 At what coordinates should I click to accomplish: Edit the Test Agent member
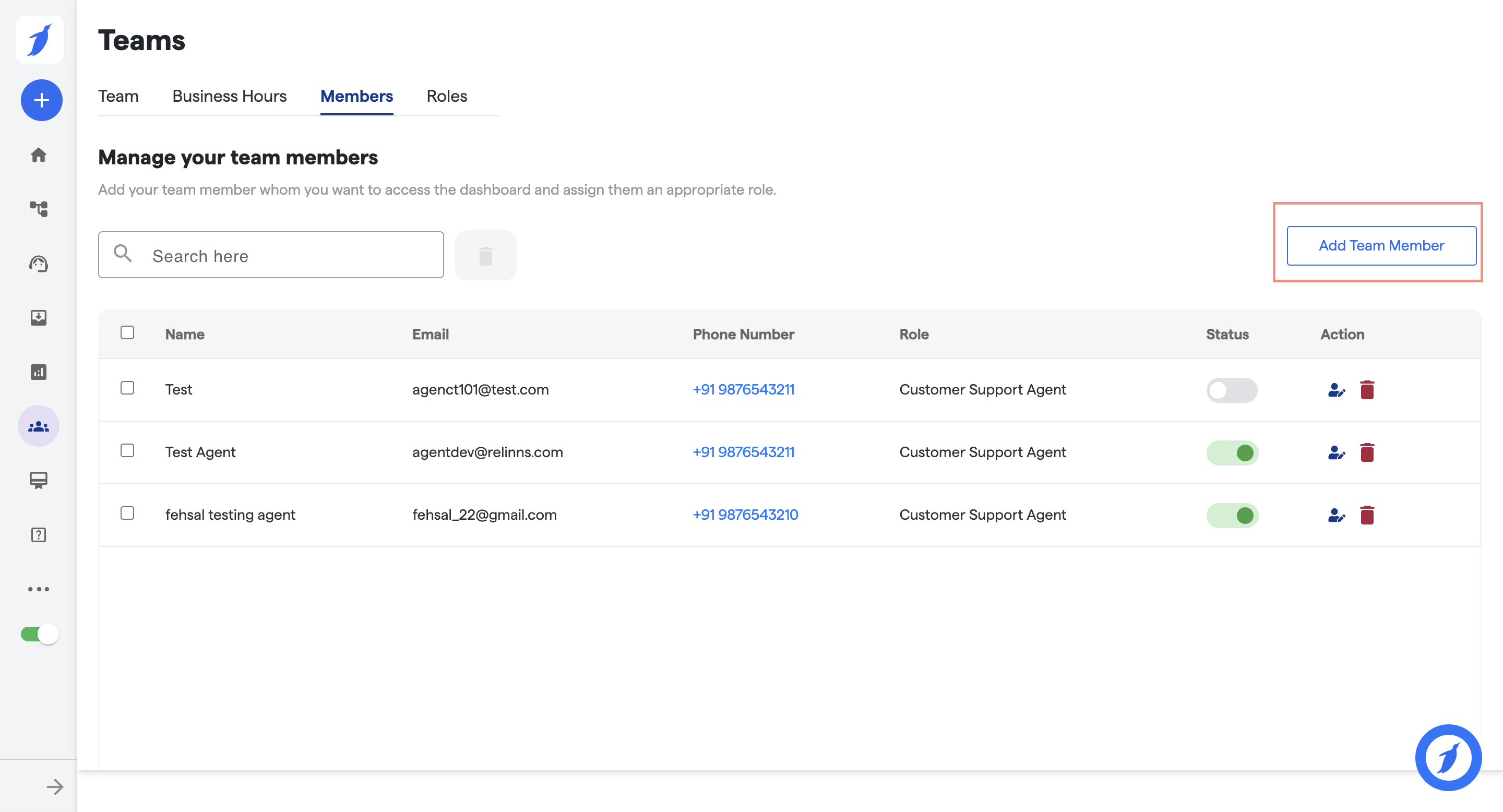point(1335,452)
